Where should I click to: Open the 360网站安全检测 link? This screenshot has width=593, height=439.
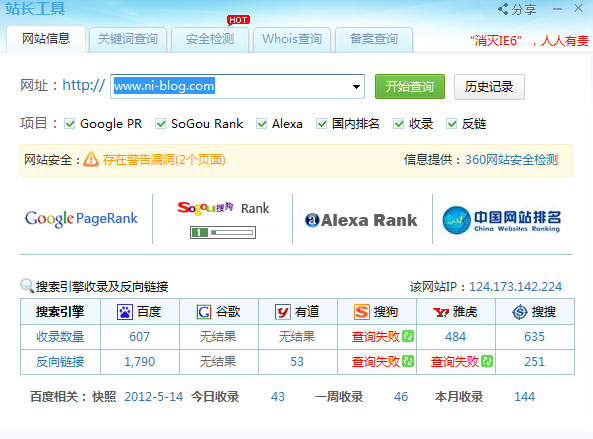click(x=511, y=160)
